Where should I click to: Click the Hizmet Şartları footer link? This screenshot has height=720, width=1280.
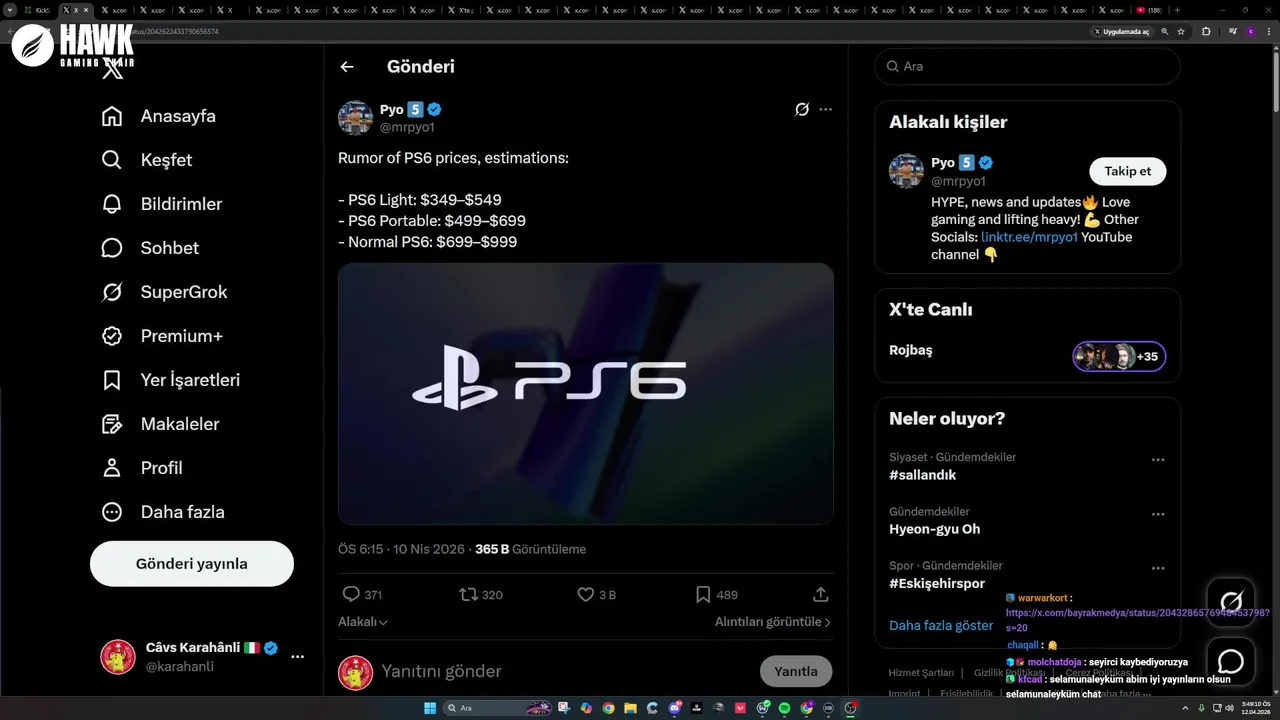coord(921,673)
